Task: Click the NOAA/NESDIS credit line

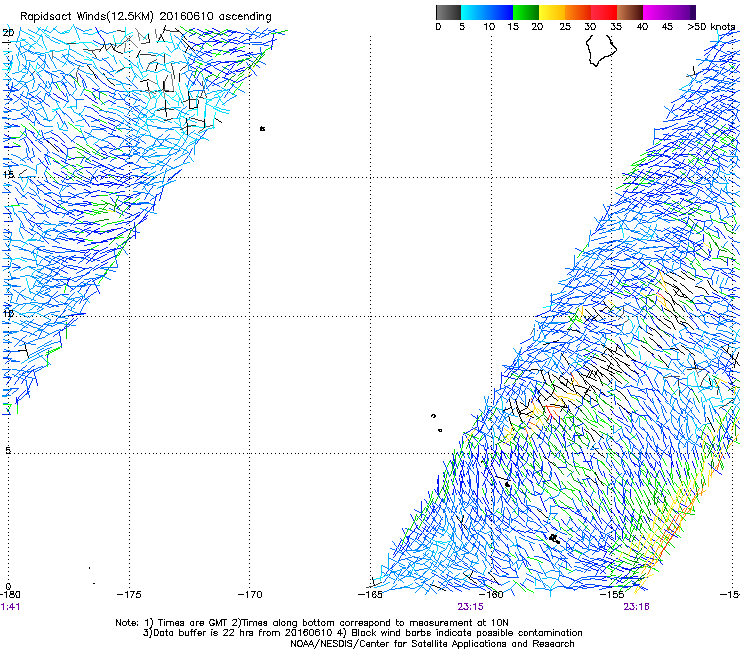Action: (x=432, y=644)
